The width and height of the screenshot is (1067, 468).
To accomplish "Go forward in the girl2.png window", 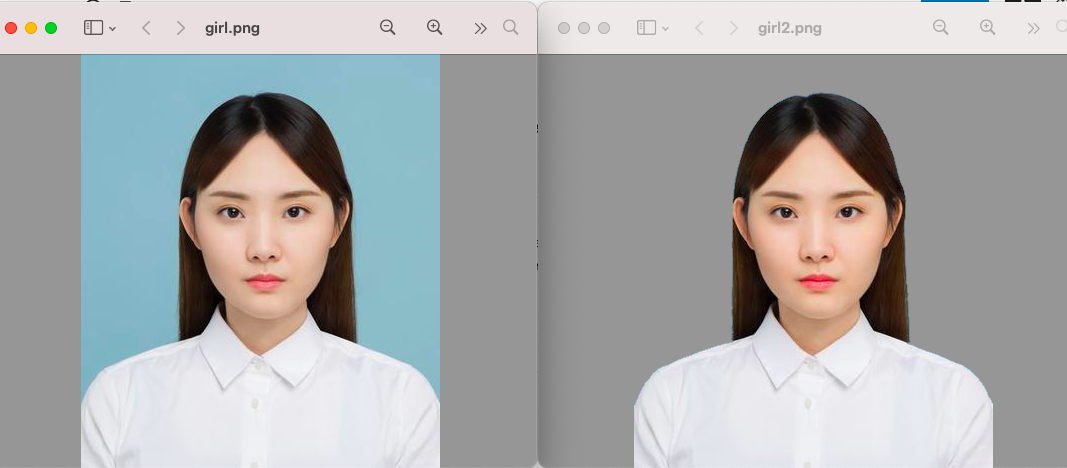I will pos(734,28).
